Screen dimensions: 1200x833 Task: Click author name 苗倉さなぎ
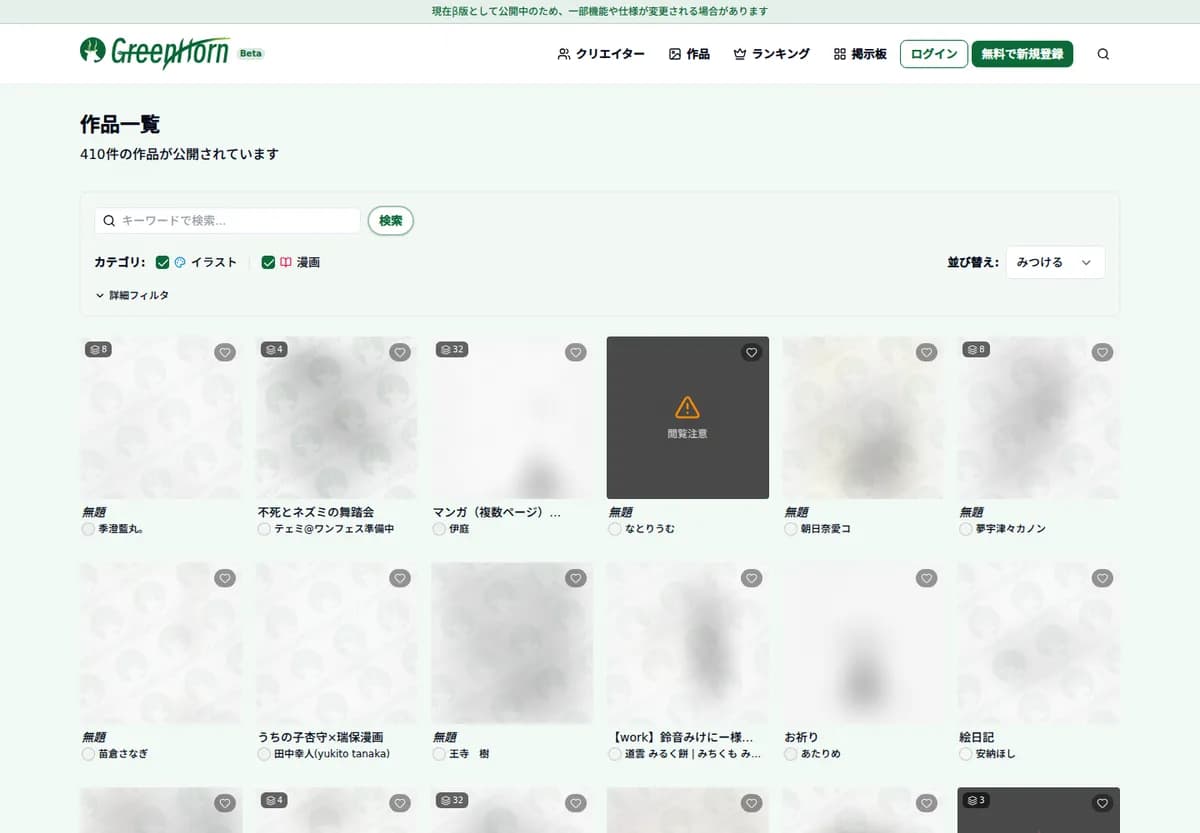pyautogui.click(x=123, y=754)
